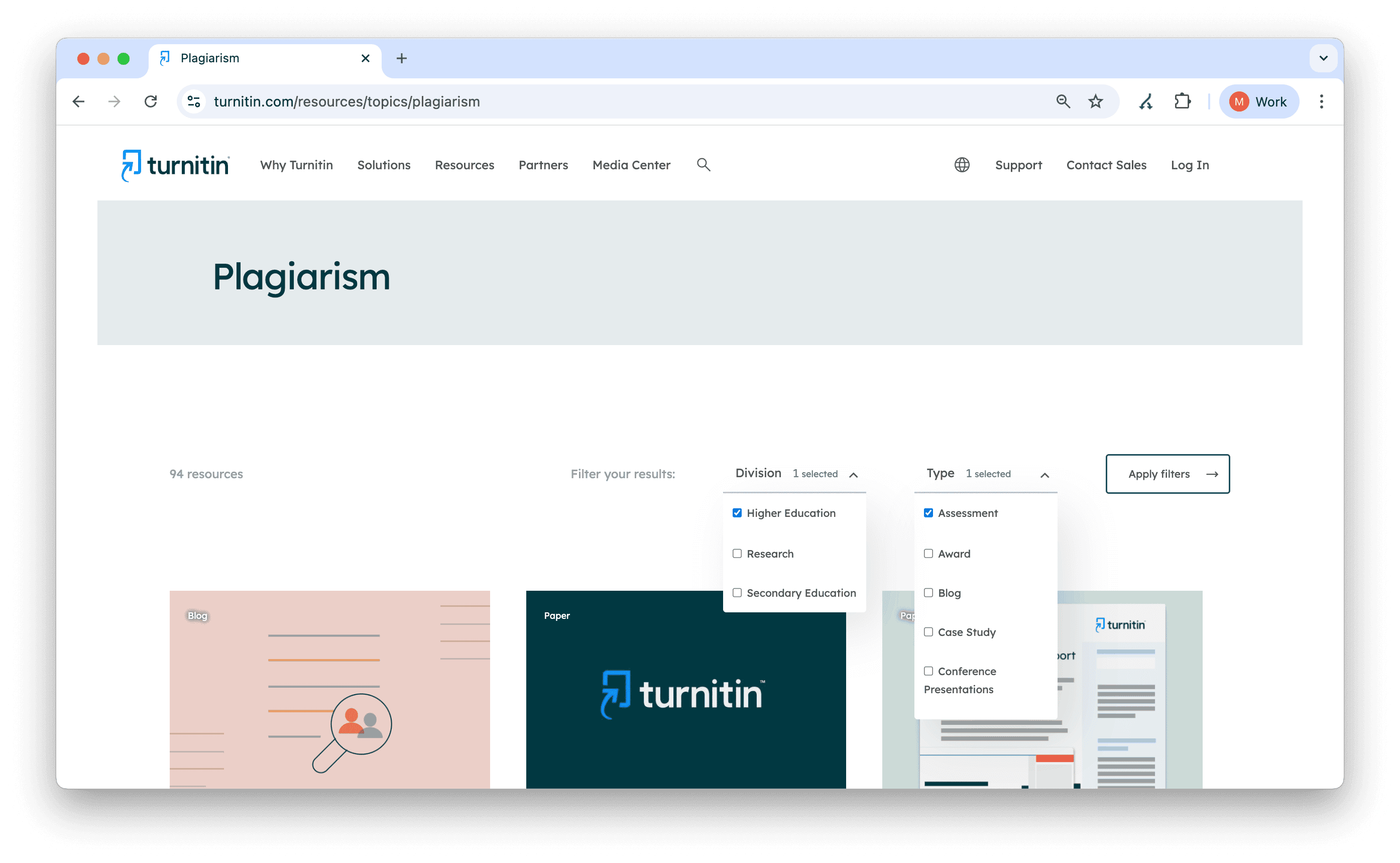The width and height of the screenshot is (1400, 863).
Task: Open the tab search dropdown arrow
Action: [1323, 58]
